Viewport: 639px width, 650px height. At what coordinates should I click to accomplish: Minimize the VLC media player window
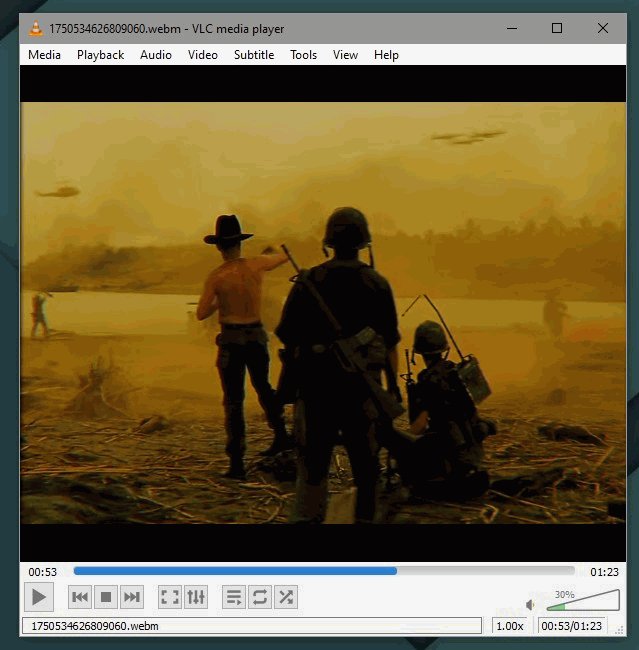click(512, 28)
